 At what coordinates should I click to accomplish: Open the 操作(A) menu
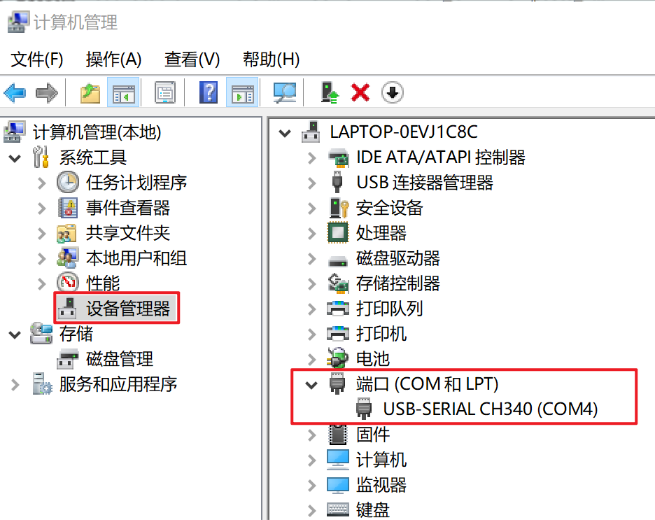point(114,59)
